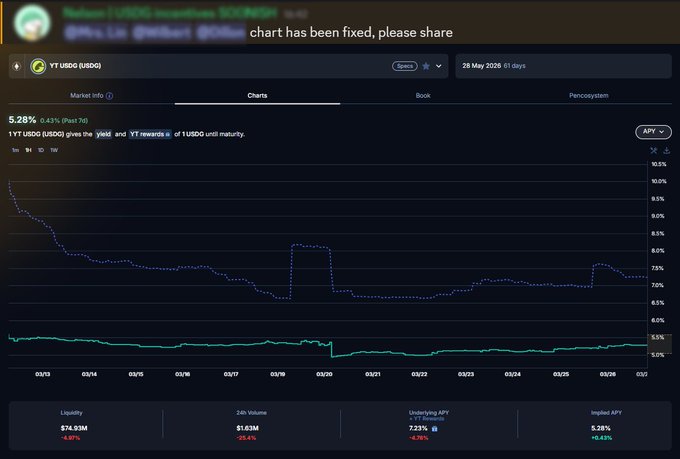Open chart tools settings icon
This screenshot has width=680, height=459.
coord(653,150)
